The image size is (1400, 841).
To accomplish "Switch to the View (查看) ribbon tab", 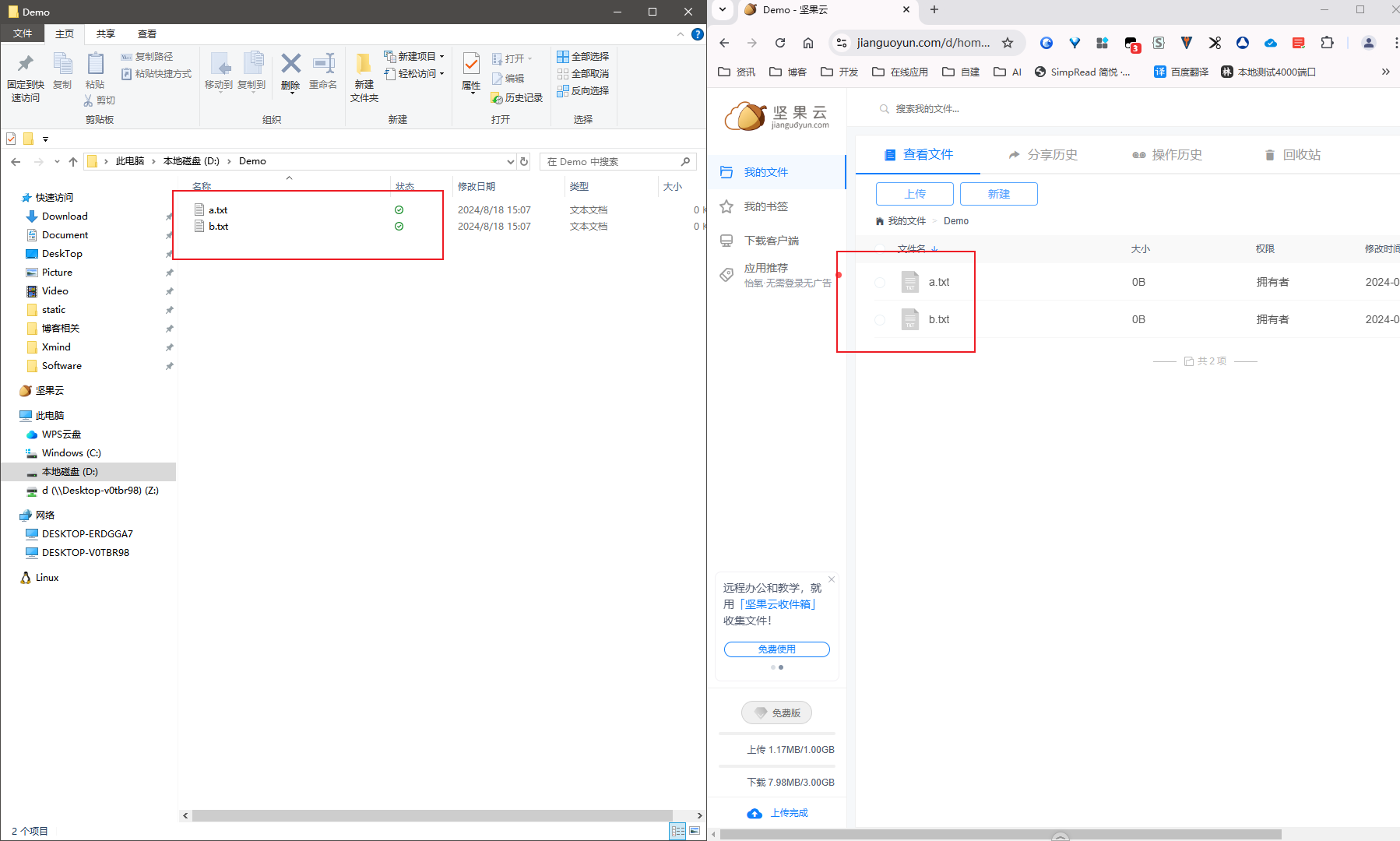I will (x=147, y=33).
